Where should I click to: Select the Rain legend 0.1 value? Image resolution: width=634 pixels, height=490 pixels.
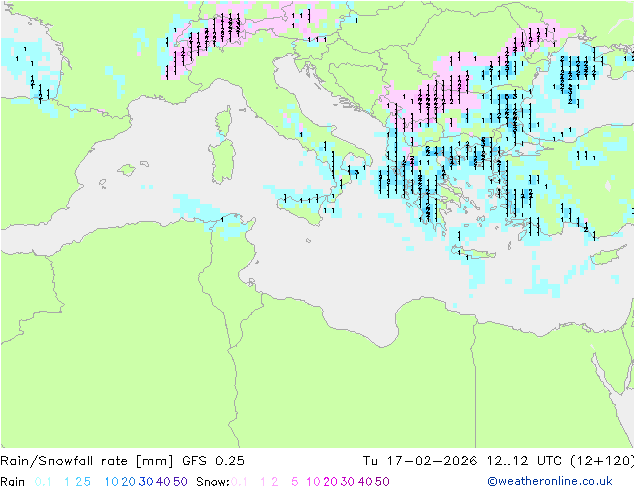click(43, 482)
